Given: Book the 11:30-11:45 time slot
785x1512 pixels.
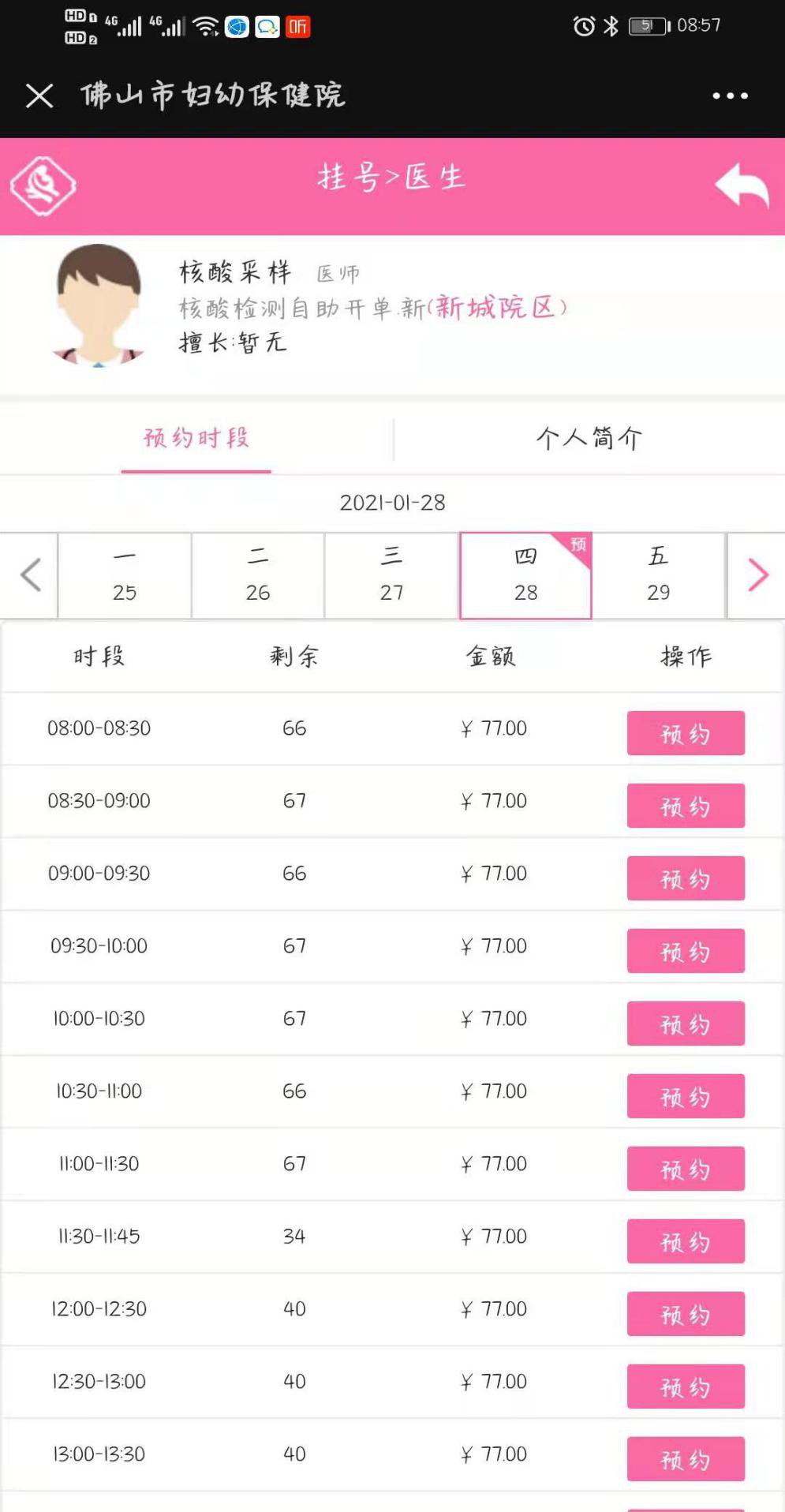Looking at the screenshot, I should point(685,1241).
